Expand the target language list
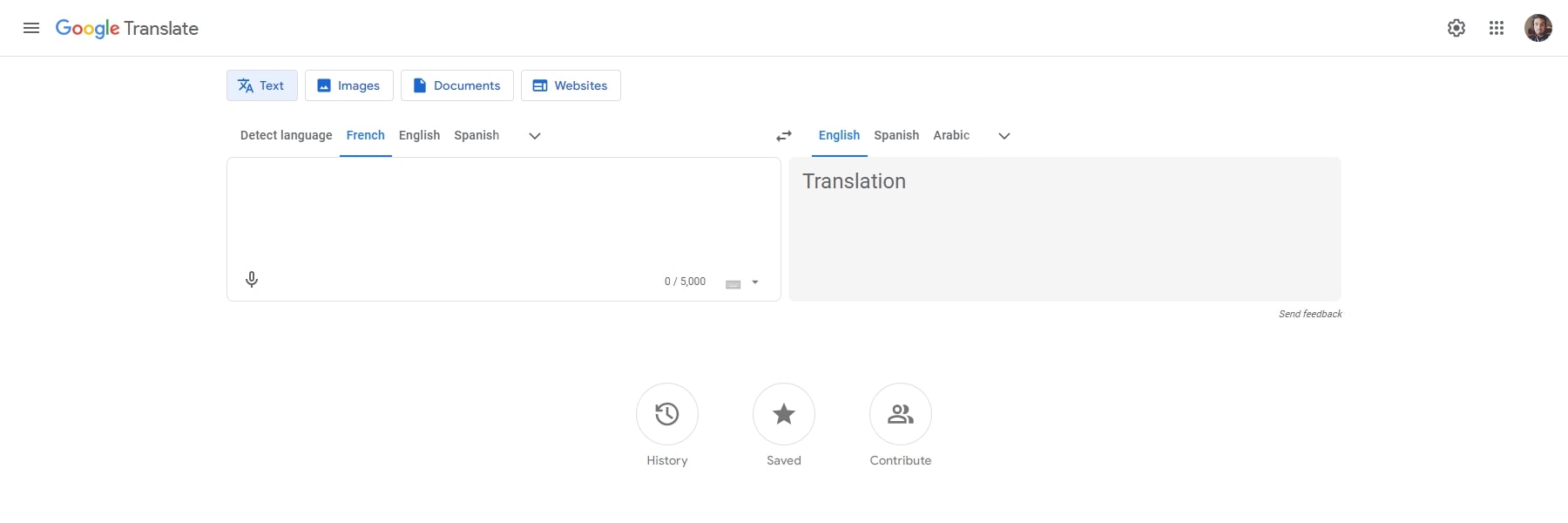 (1004, 136)
